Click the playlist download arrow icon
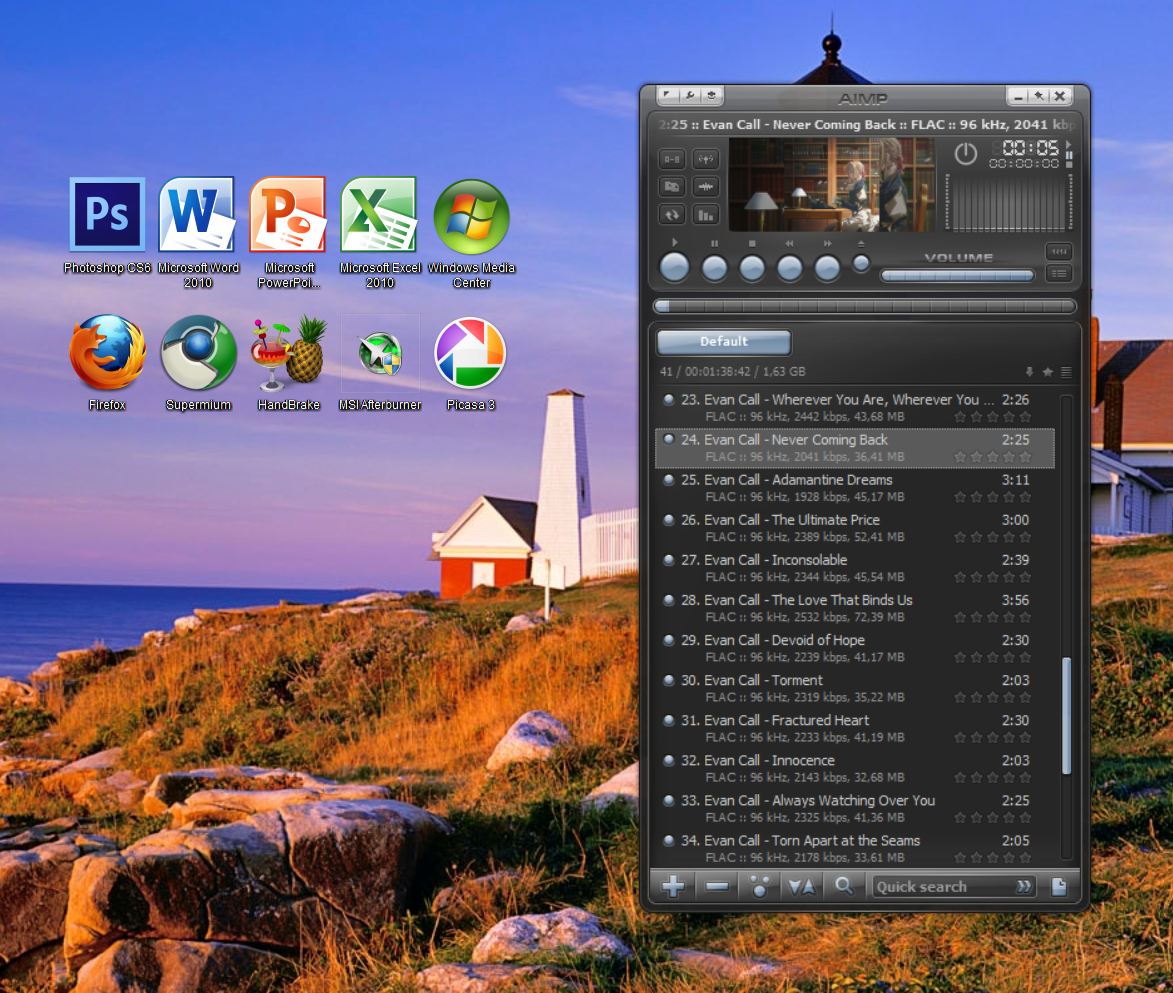 tap(1029, 372)
